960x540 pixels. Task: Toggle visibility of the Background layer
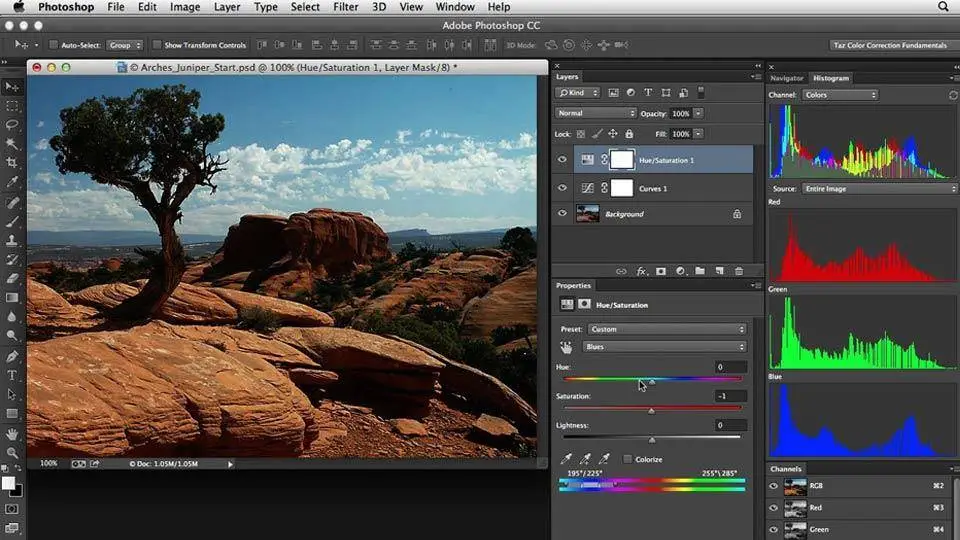[562, 214]
